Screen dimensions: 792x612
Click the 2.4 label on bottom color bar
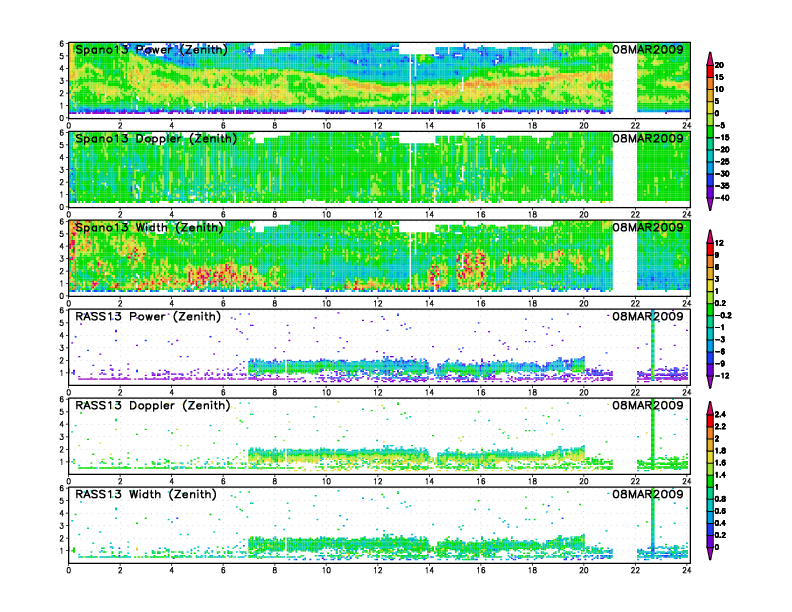720,414
